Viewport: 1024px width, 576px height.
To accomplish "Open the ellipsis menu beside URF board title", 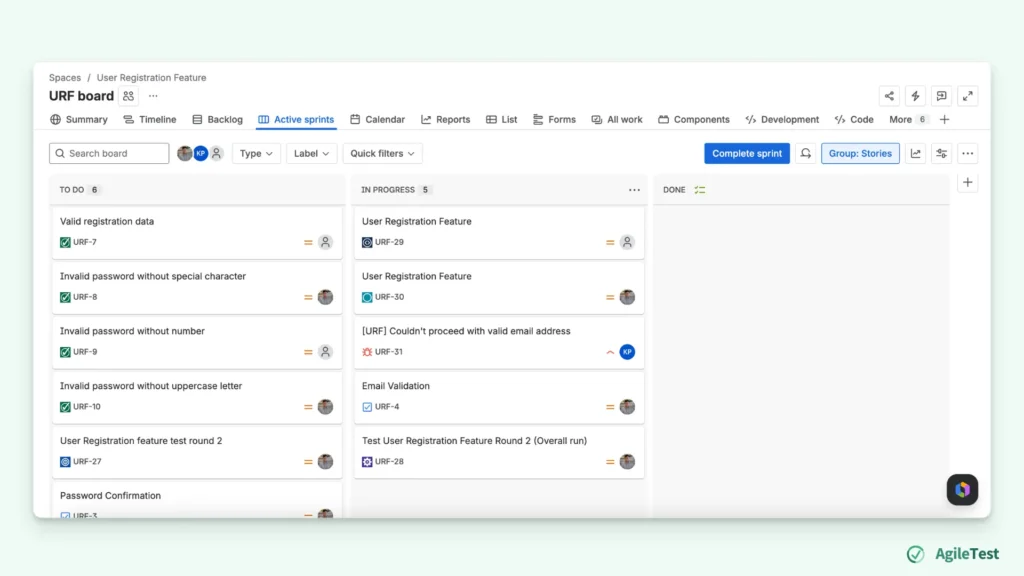I will tap(153, 96).
